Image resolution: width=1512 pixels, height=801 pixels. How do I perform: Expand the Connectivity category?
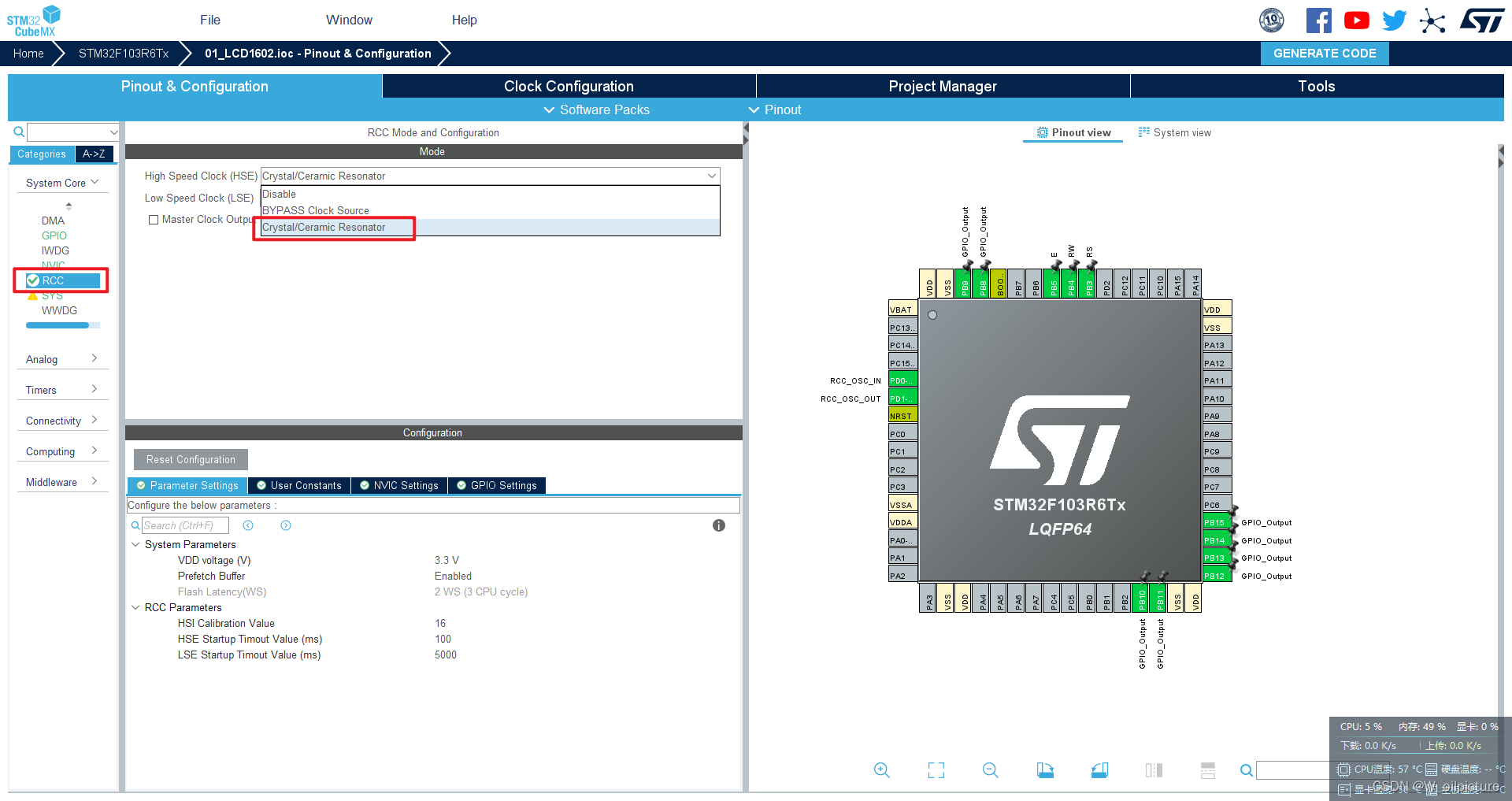pos(63,421)
